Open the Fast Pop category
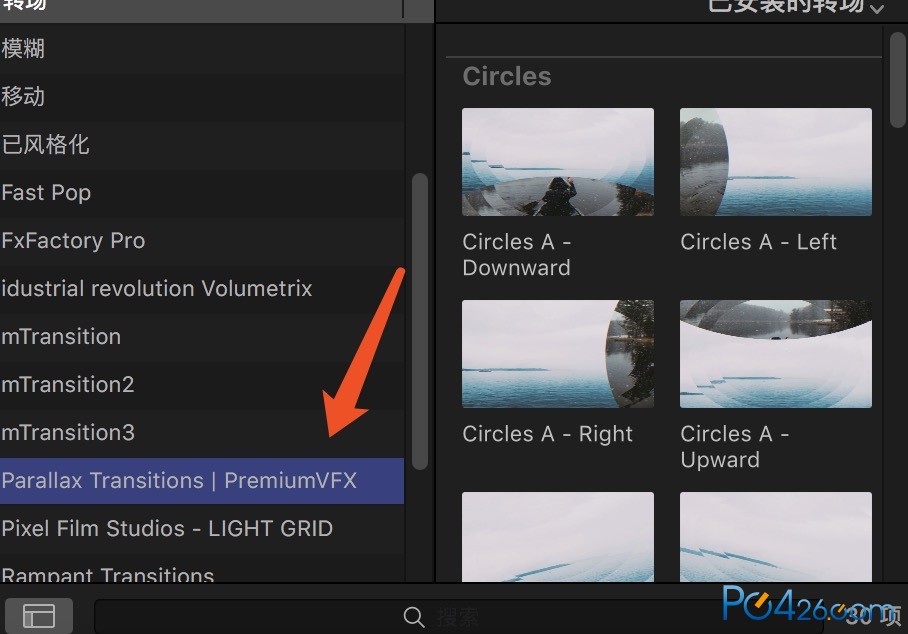 click(202, 193)
